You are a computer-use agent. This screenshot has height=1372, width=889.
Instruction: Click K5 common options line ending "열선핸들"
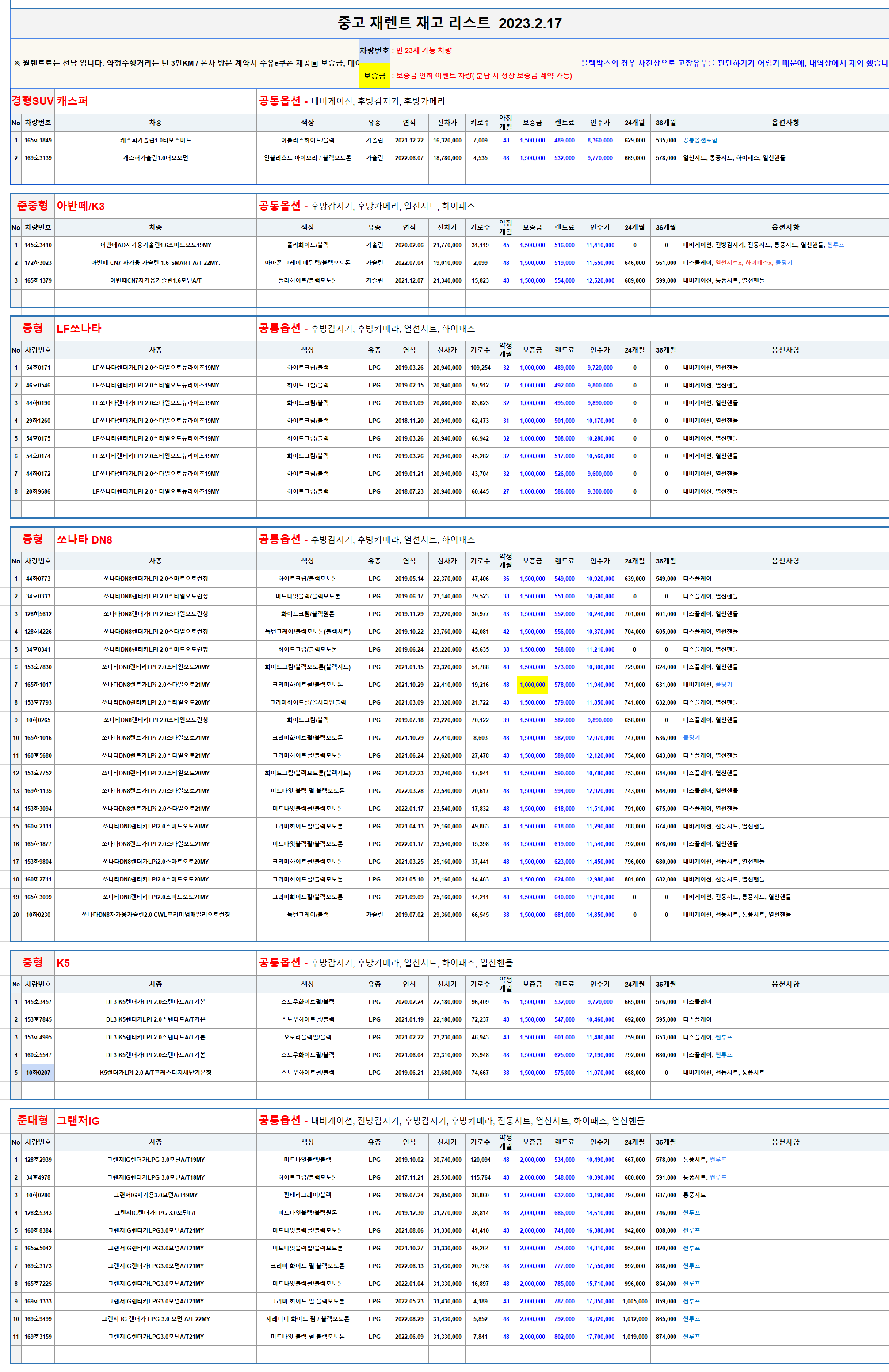385,963
